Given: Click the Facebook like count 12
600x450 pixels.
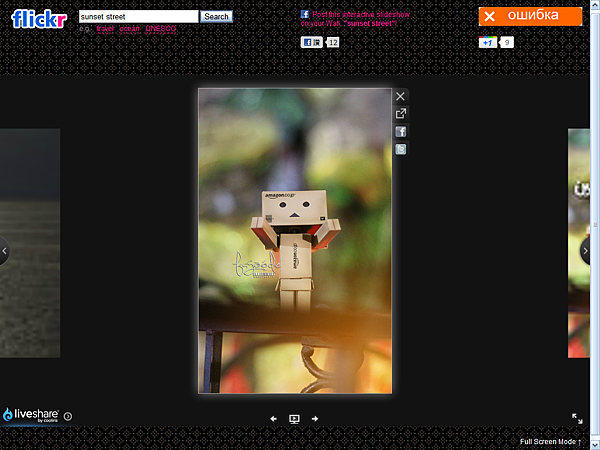Looking at the screenshot, I should click(x=333, y=42).
